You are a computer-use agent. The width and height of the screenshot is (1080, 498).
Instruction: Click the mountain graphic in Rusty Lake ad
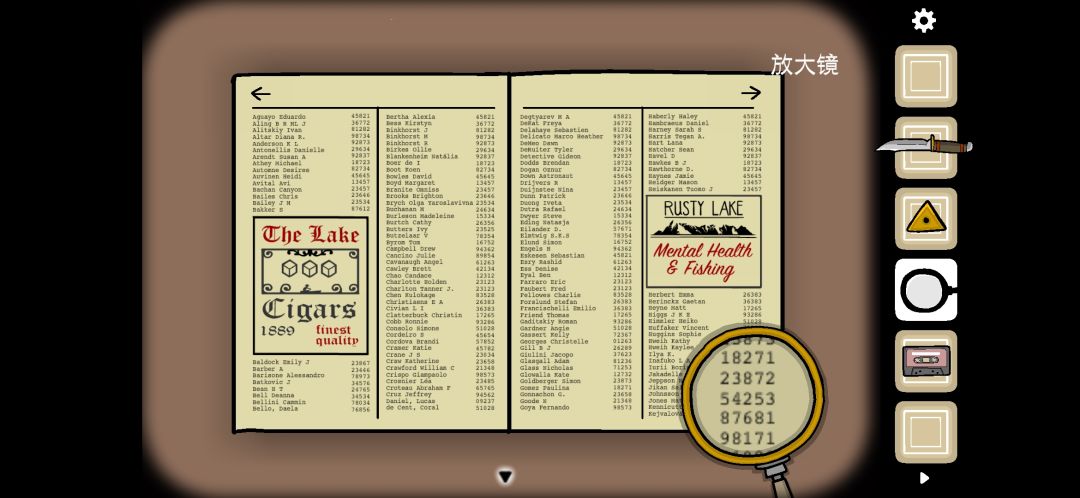pos(703,229)
